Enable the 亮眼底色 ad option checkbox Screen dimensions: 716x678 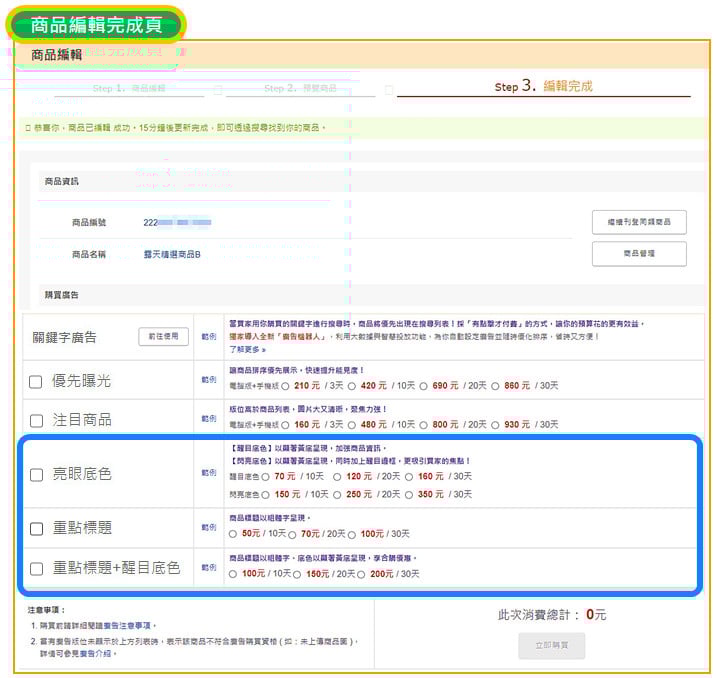36,475
